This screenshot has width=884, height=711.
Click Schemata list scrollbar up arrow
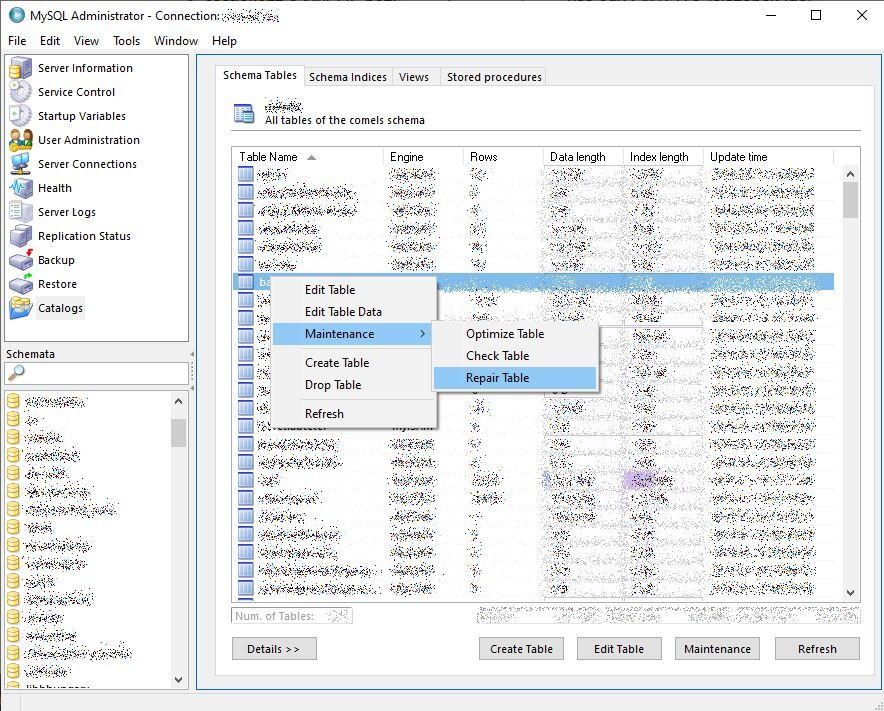coord(179,401)
